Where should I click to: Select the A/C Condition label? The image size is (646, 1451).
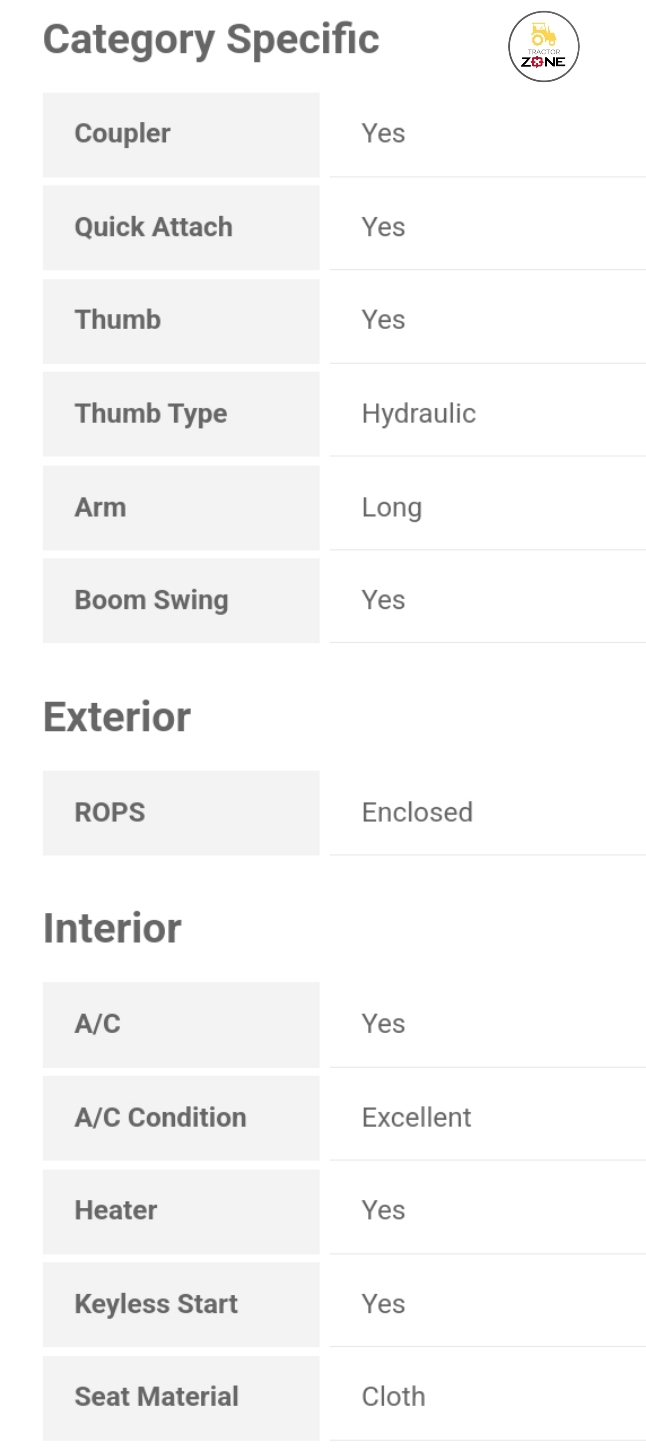coord(160,1117)
